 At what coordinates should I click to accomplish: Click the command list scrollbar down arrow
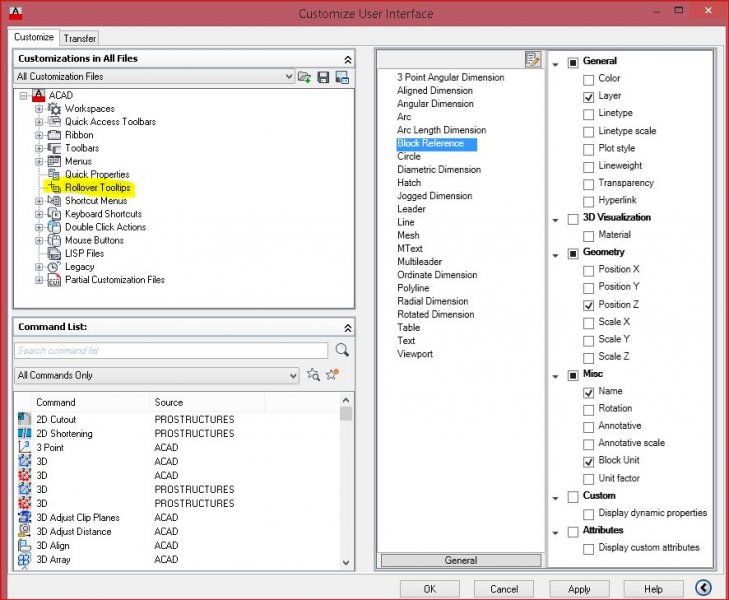345,562
